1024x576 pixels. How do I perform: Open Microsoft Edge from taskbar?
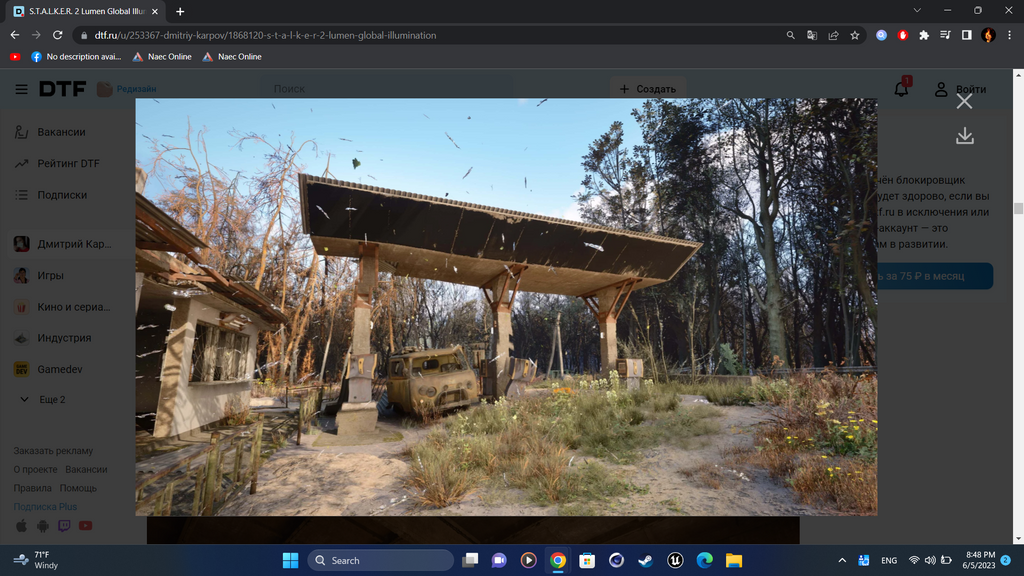coord(705,560)
